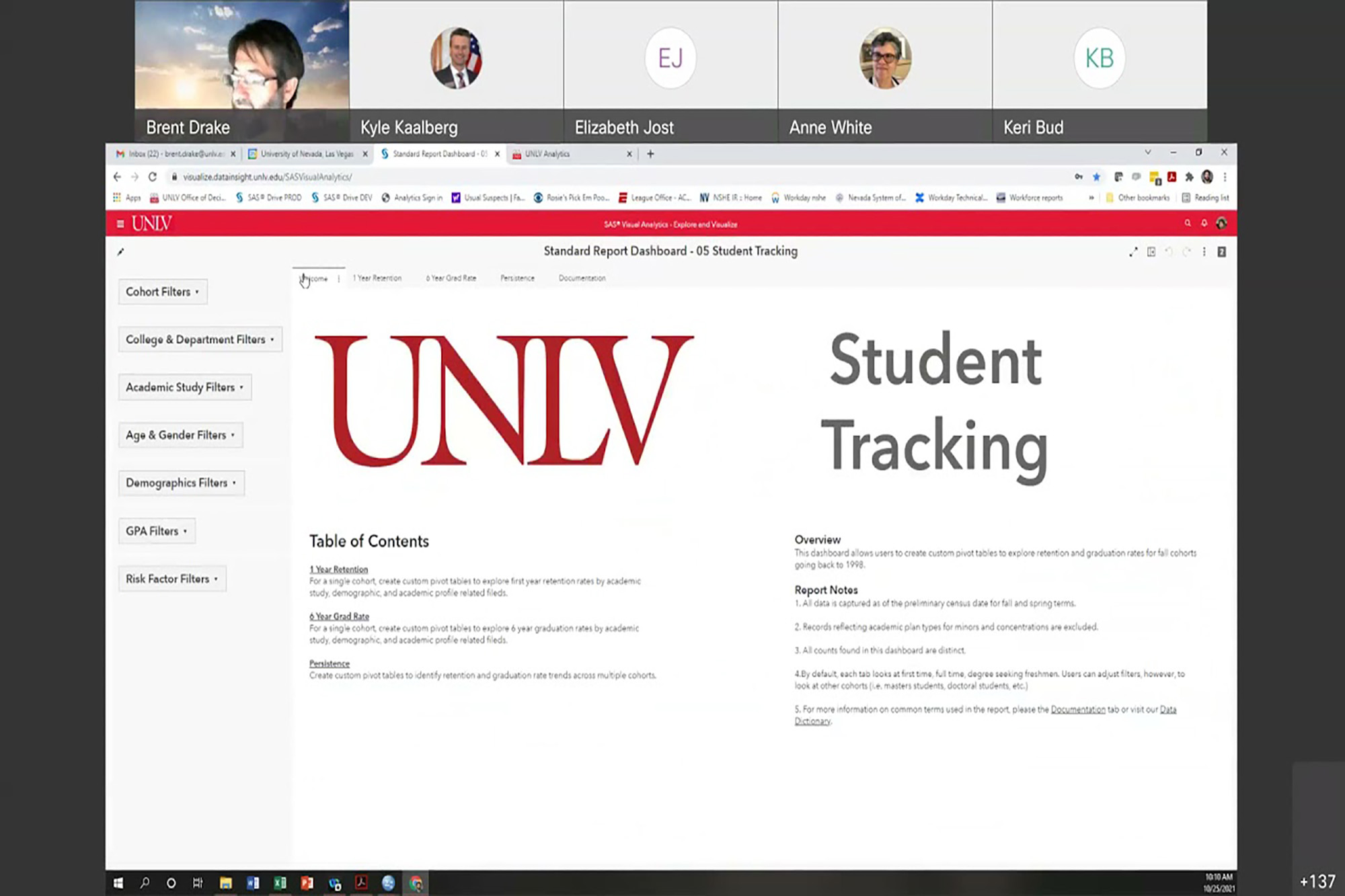Open the Chrome Reading list
The width and height of the screenshot is (1345, 896).
(1205, 198)
